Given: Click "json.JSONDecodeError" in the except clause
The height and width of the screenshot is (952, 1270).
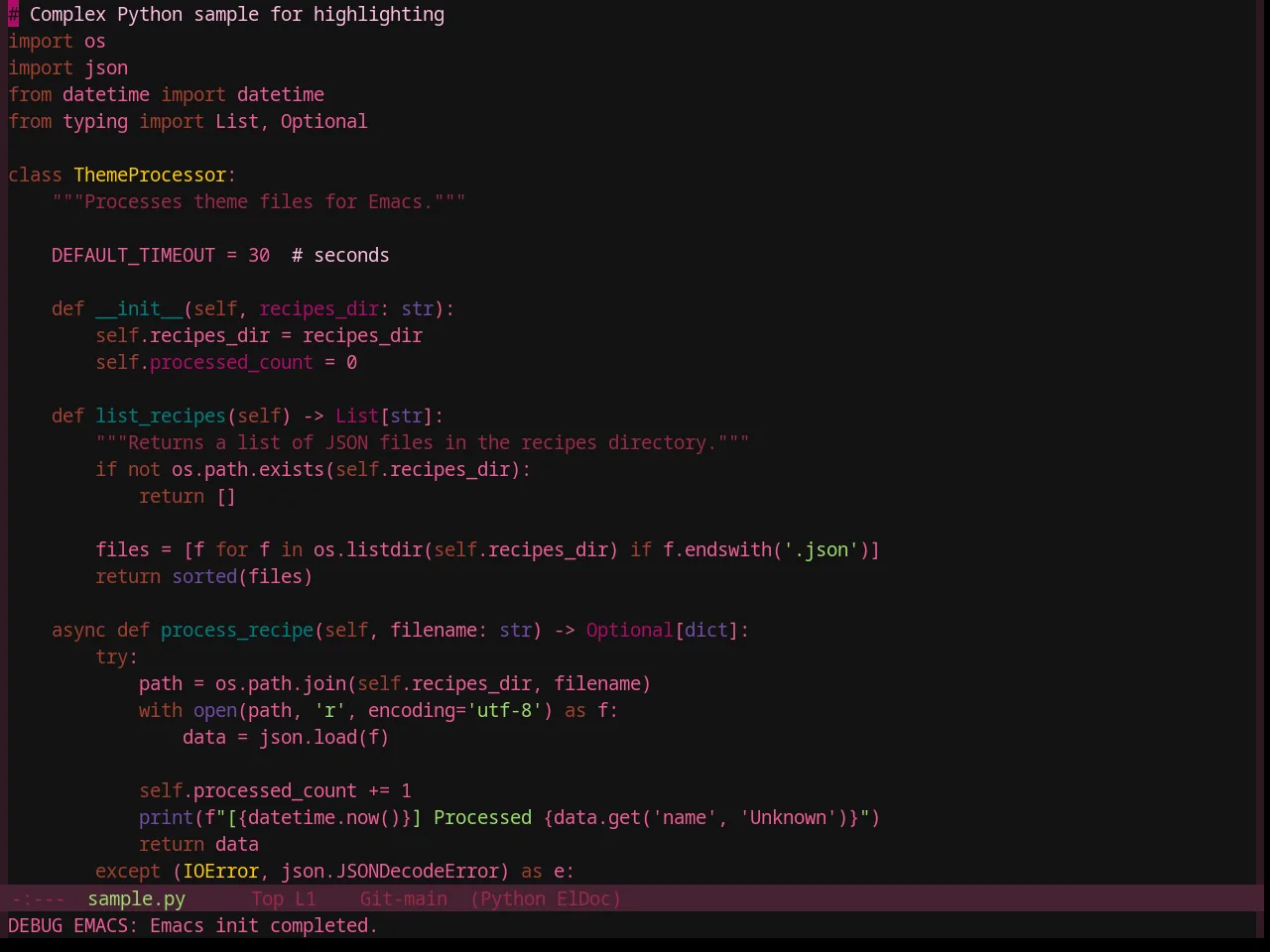Looking at the screenshot, I should tap(390, 871).
